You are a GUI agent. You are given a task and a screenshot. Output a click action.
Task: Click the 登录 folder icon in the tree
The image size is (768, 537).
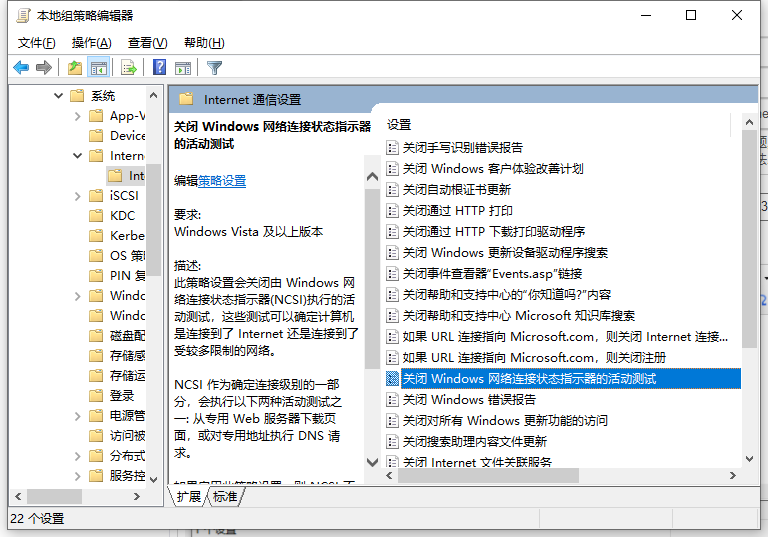[96, 395]
